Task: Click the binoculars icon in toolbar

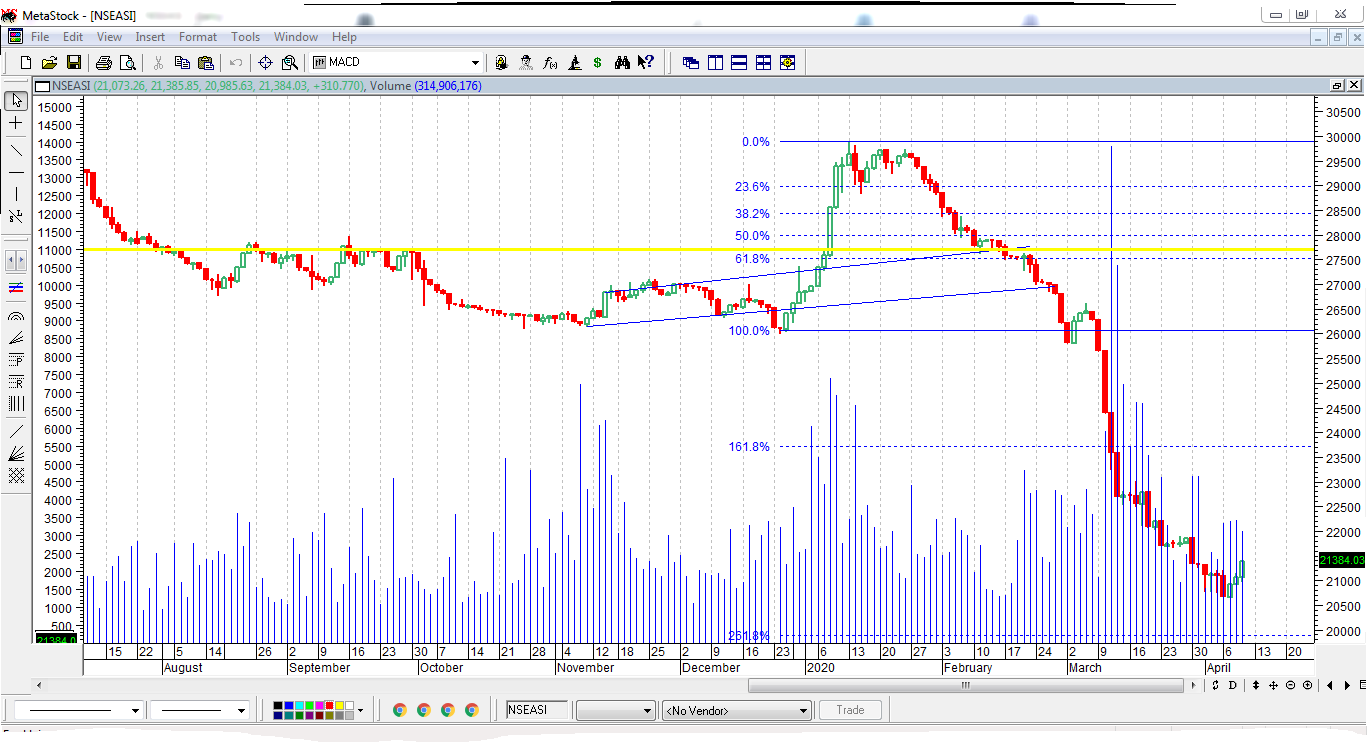Action: [x=622, y=62]
